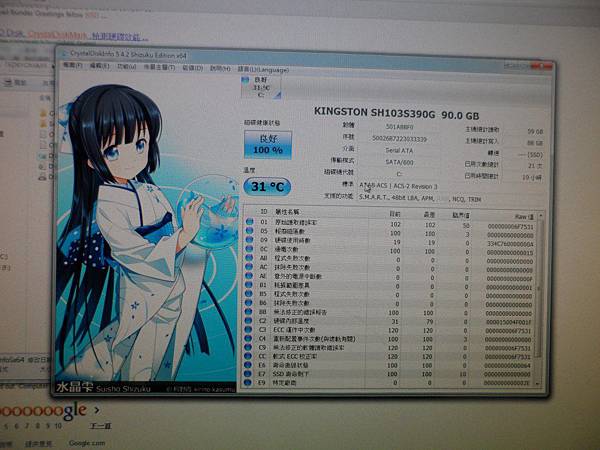This screenshot has width=600, height=450.
Task: Select the C3 ECC attribute row
Action: click(390, 330)
